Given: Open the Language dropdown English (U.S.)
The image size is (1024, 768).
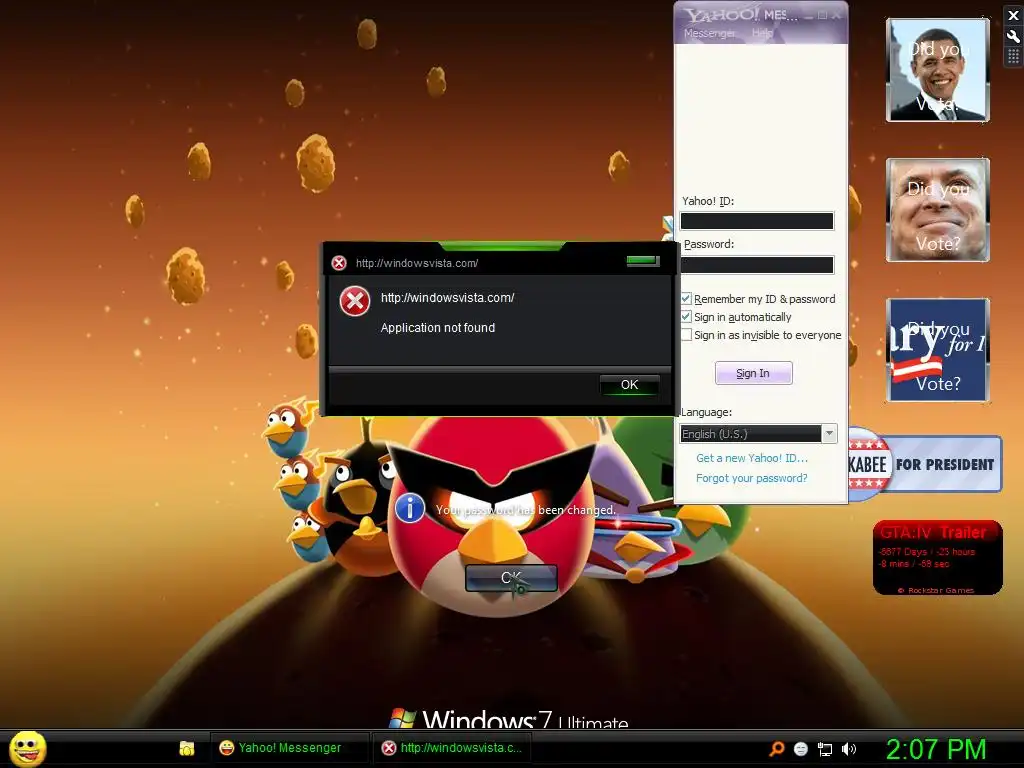Looking at the screenshot, I should pos(758,434).
